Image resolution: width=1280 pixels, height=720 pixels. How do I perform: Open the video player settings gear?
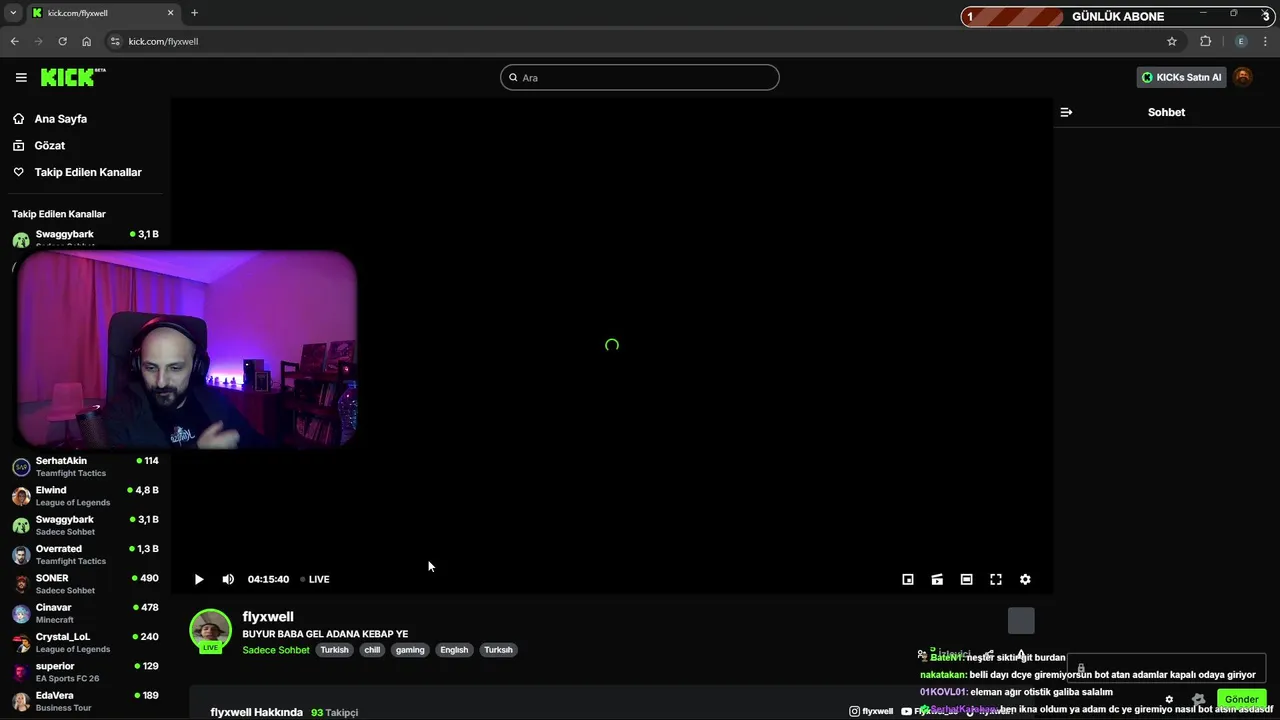[1025, 579]
